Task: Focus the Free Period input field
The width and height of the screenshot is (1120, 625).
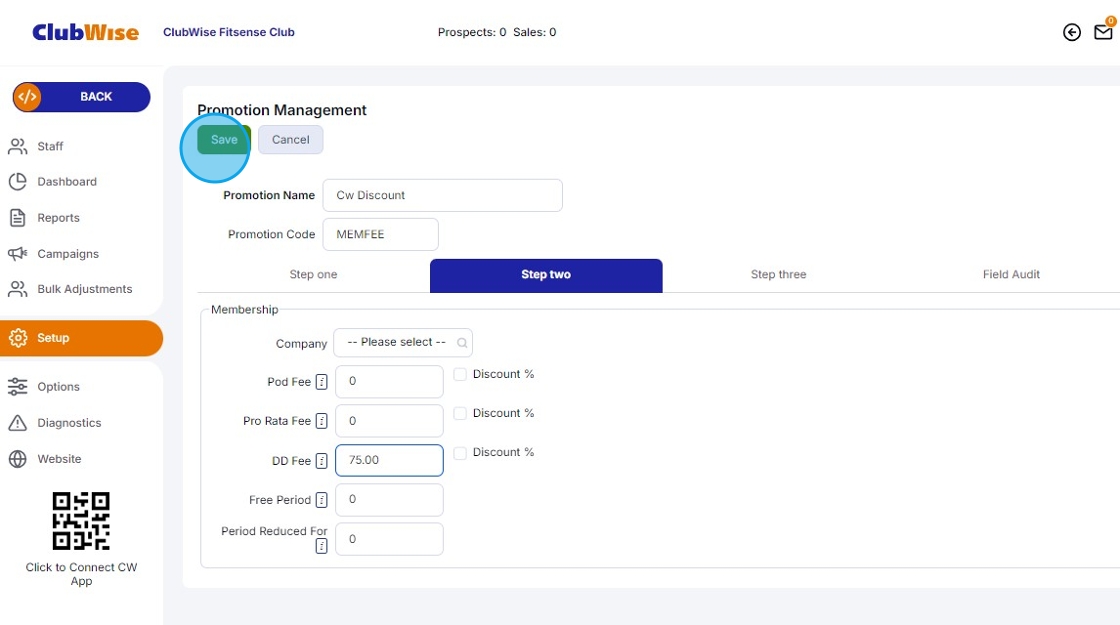Action: pos(389,499)
